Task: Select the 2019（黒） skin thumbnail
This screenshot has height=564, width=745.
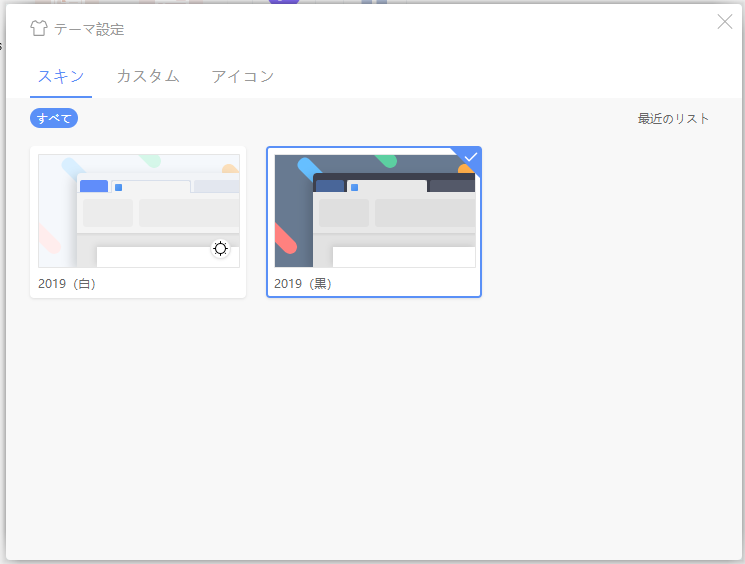Action: pos(374,211)
